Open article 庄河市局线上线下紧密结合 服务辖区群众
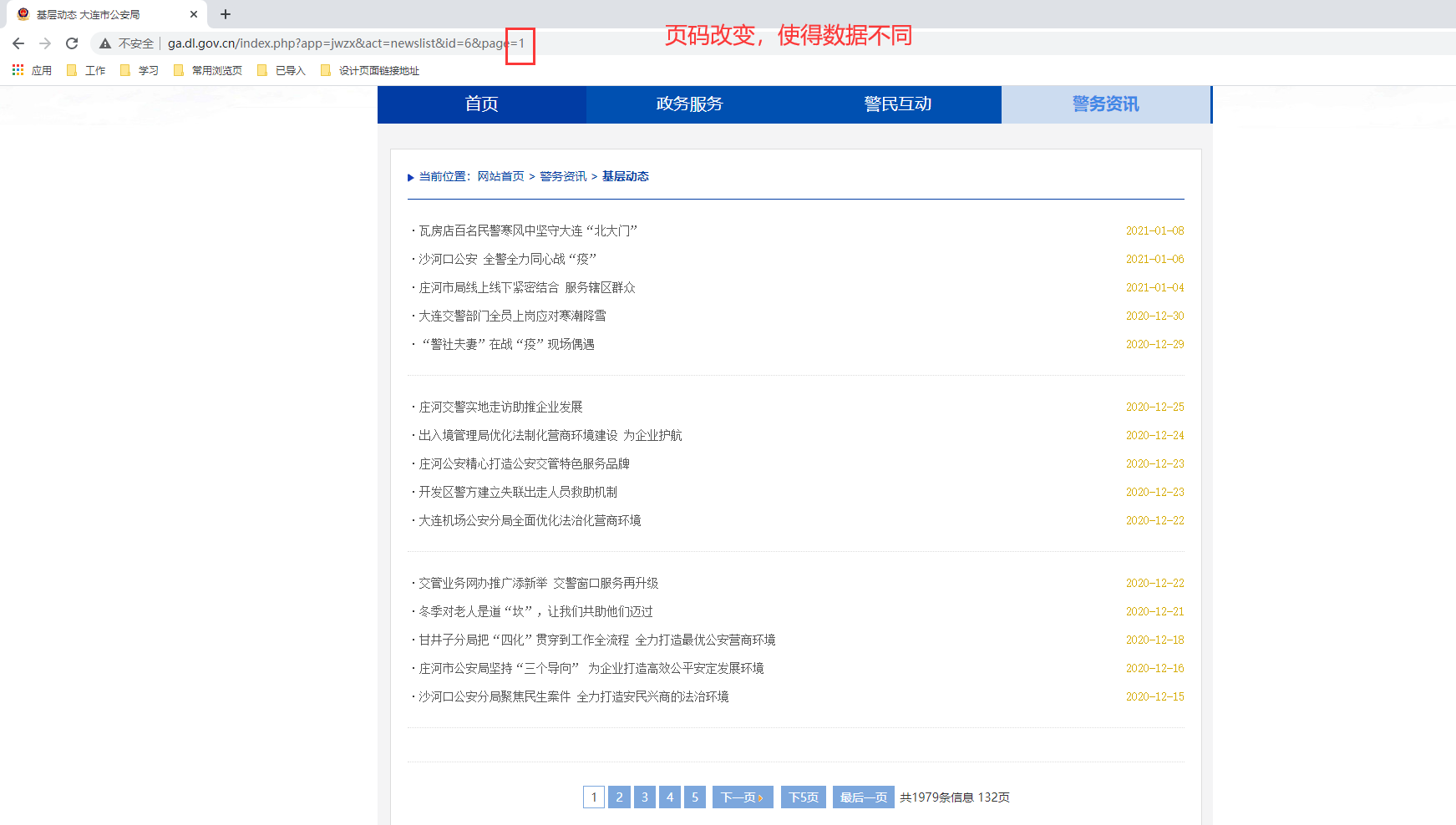 [x=527, y=287]
